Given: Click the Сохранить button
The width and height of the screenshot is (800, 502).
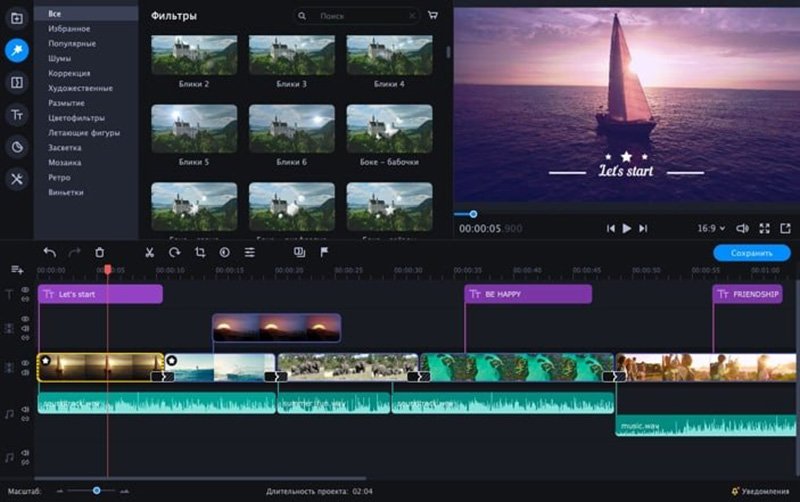Looking at the screenshot, I should 751,253.
